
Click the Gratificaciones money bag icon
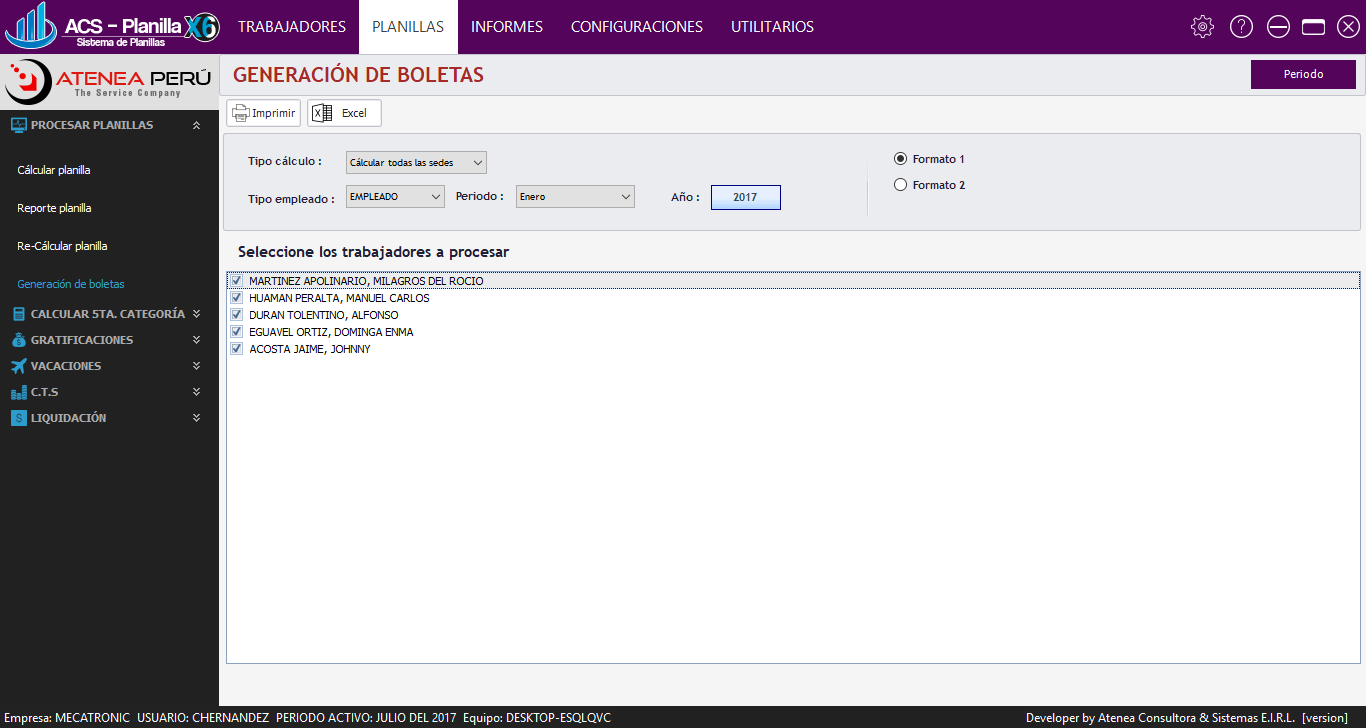(x=18, y=340)
